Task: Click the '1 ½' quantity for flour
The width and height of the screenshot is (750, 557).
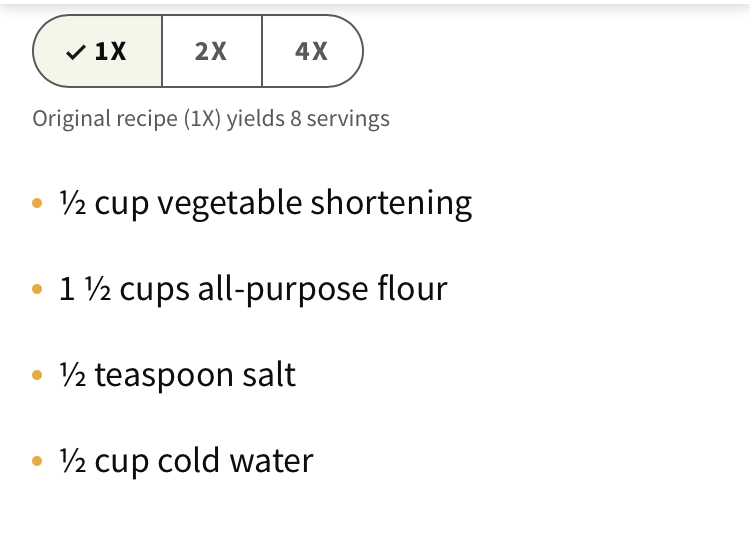Action: (85, 289)
